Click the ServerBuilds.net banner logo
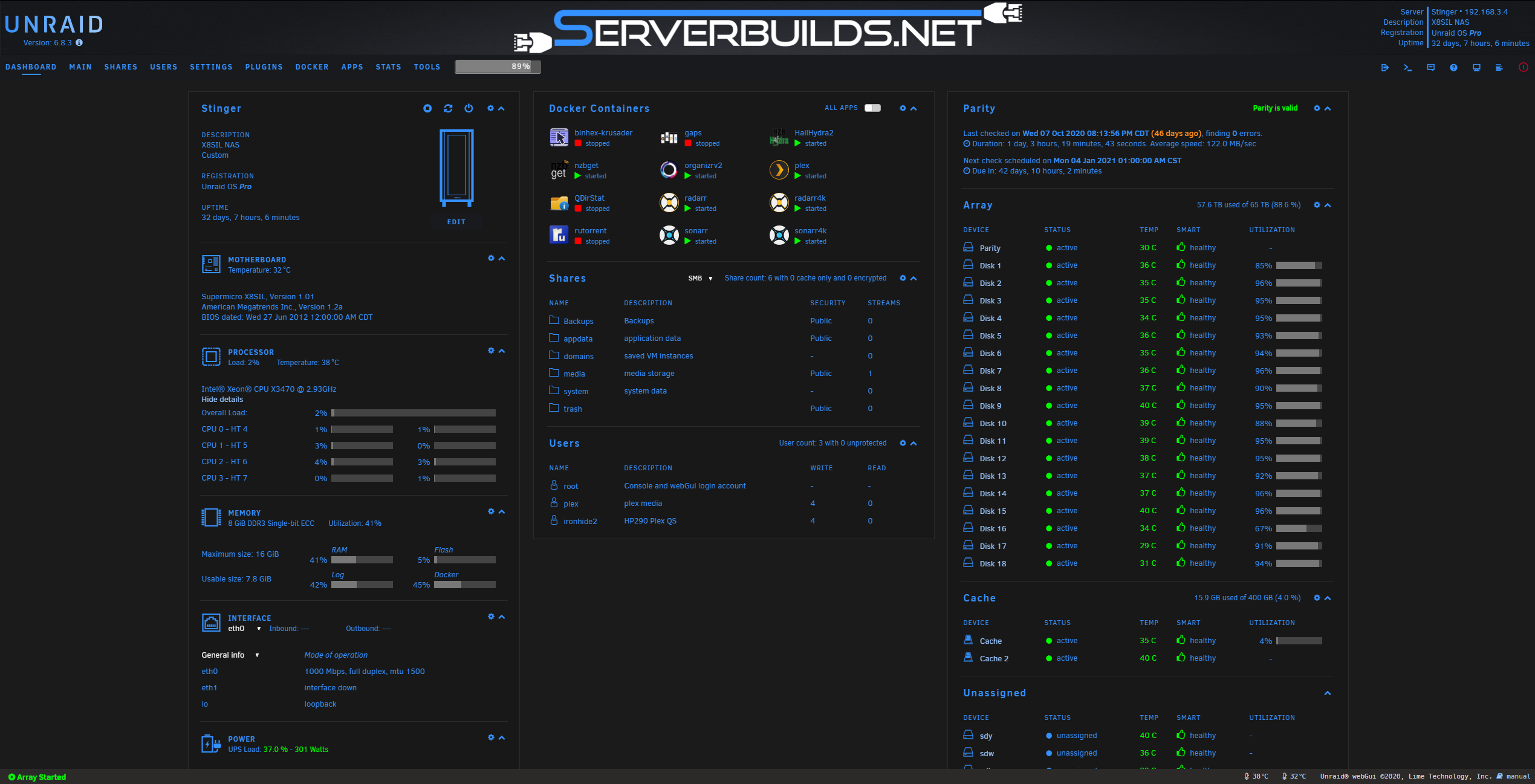The image size is (1535, 784). 768,28
